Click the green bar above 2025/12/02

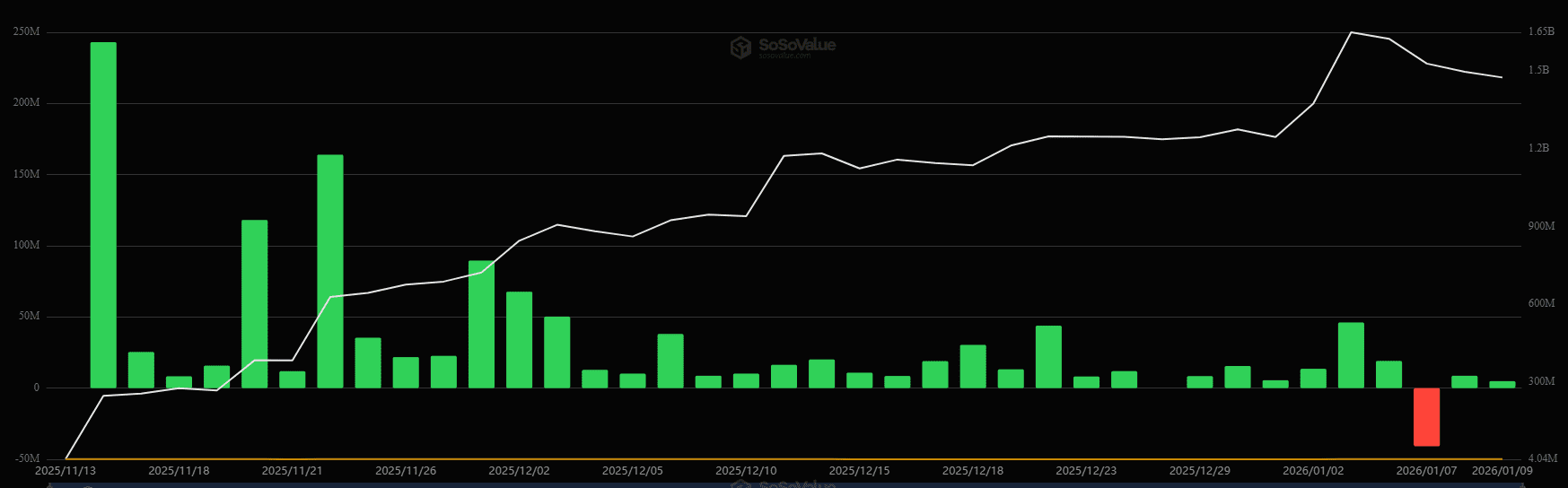(519, 339)
